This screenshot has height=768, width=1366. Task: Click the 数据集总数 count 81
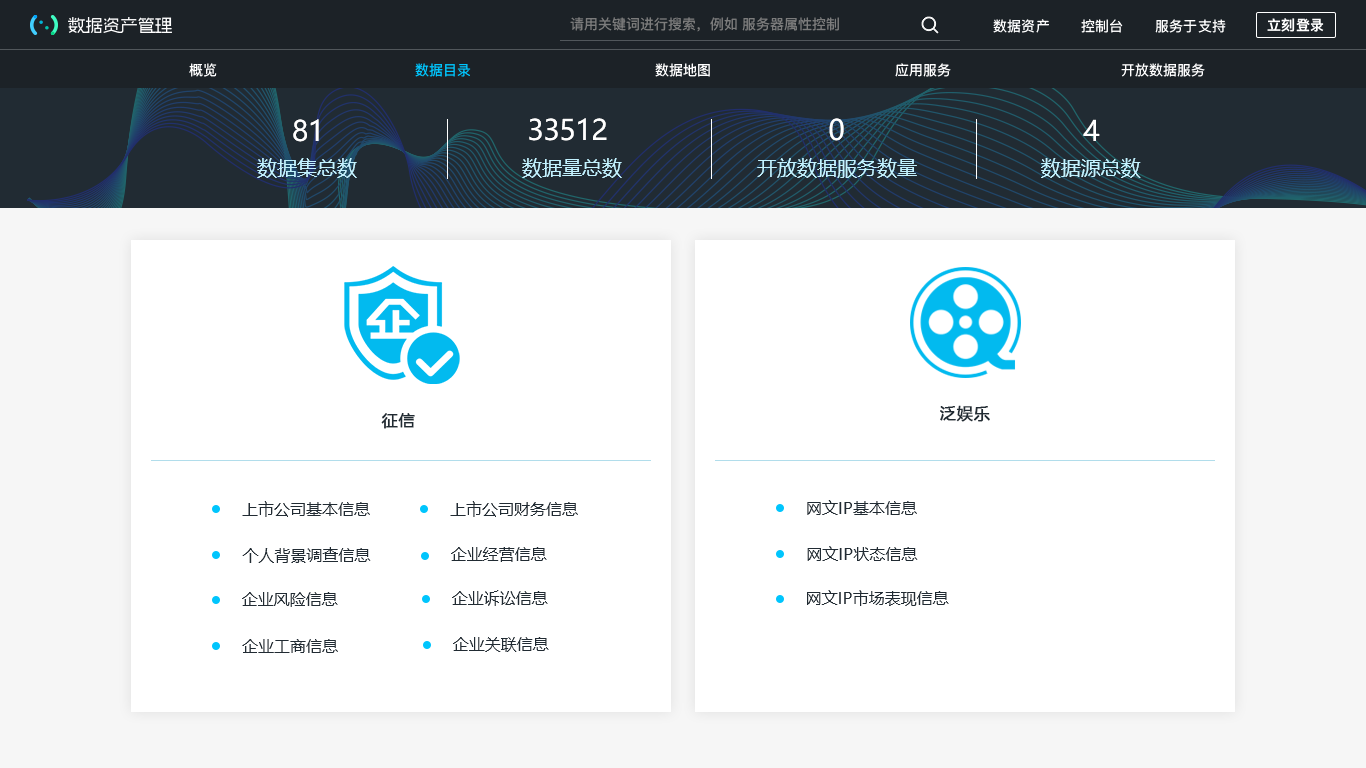307,131
